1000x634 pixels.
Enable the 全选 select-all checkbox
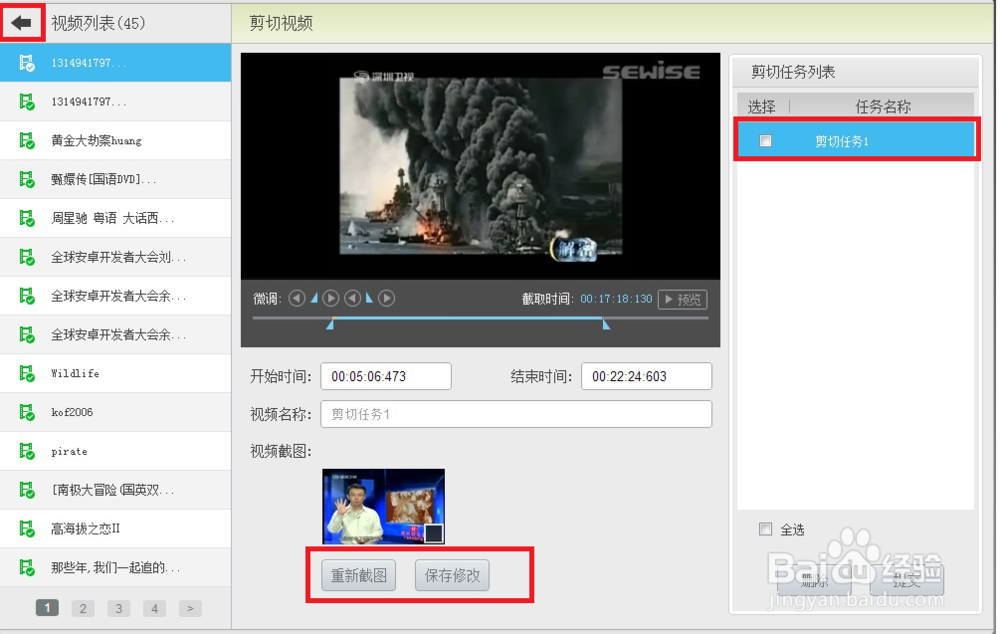[x=765, y=530]
